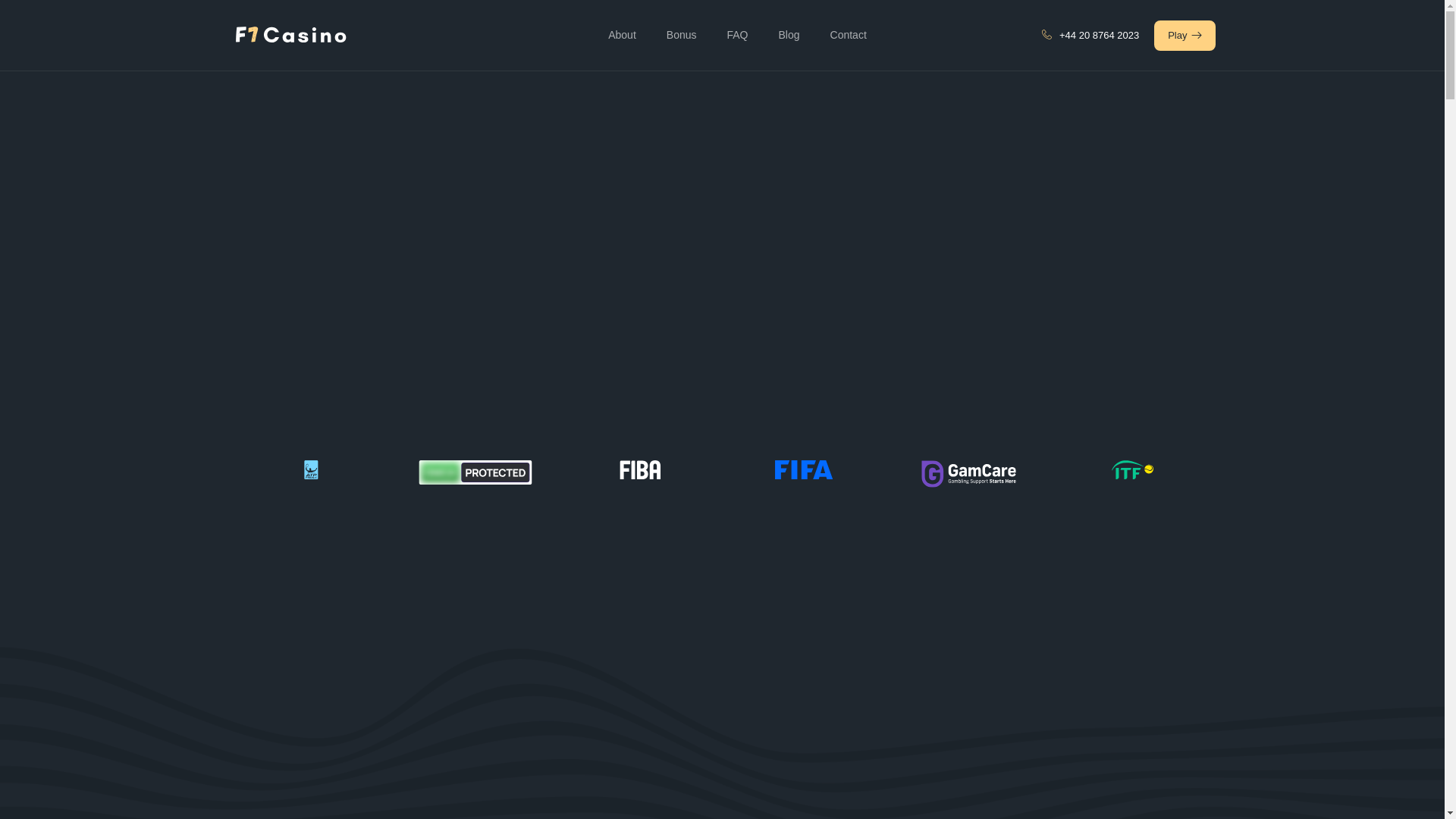Viewport: 1456px width, 819px height.
Task: Open the FIBA logo link
Action: 640,470
